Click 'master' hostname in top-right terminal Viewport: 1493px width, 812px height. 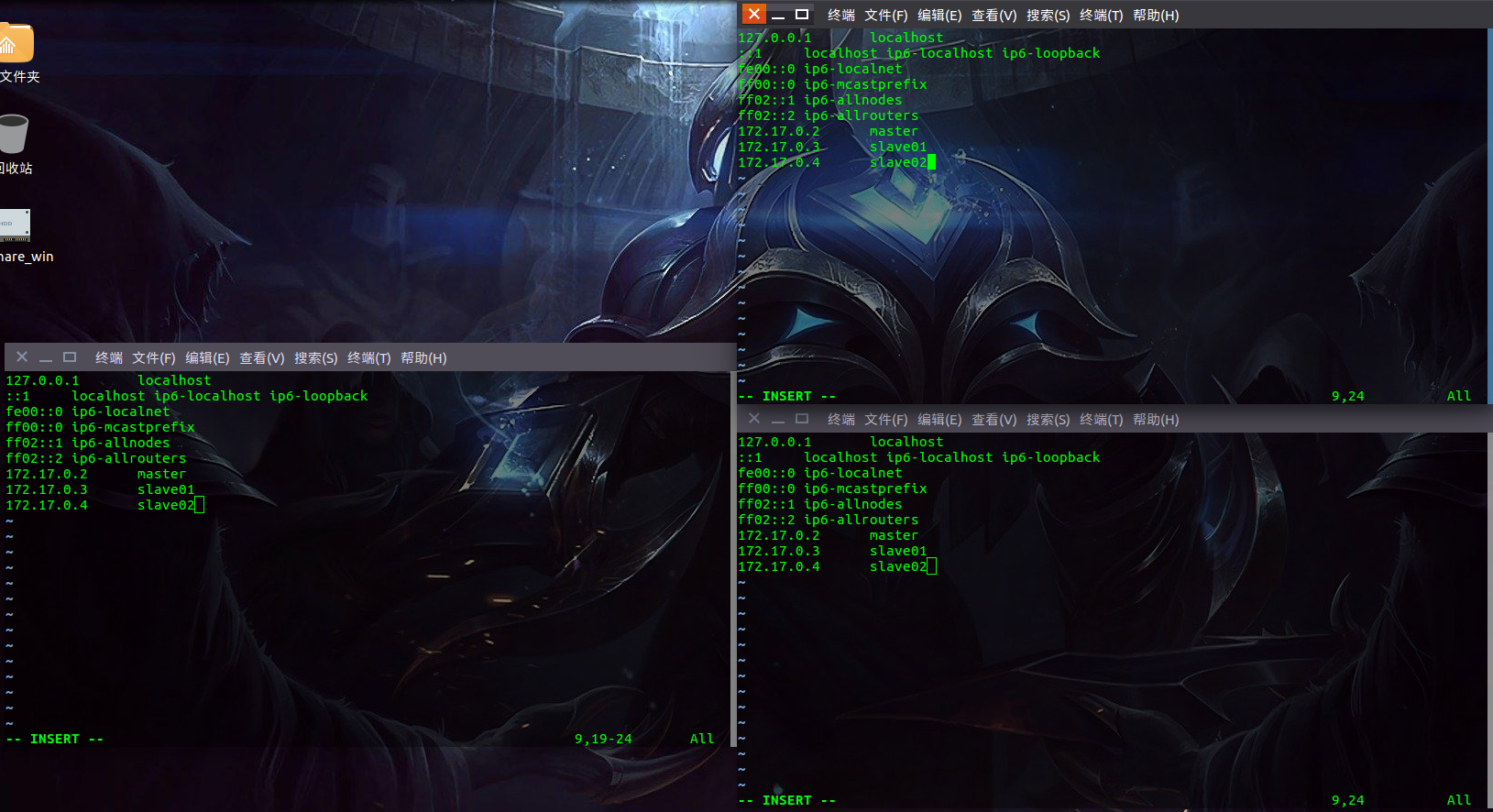894,131
